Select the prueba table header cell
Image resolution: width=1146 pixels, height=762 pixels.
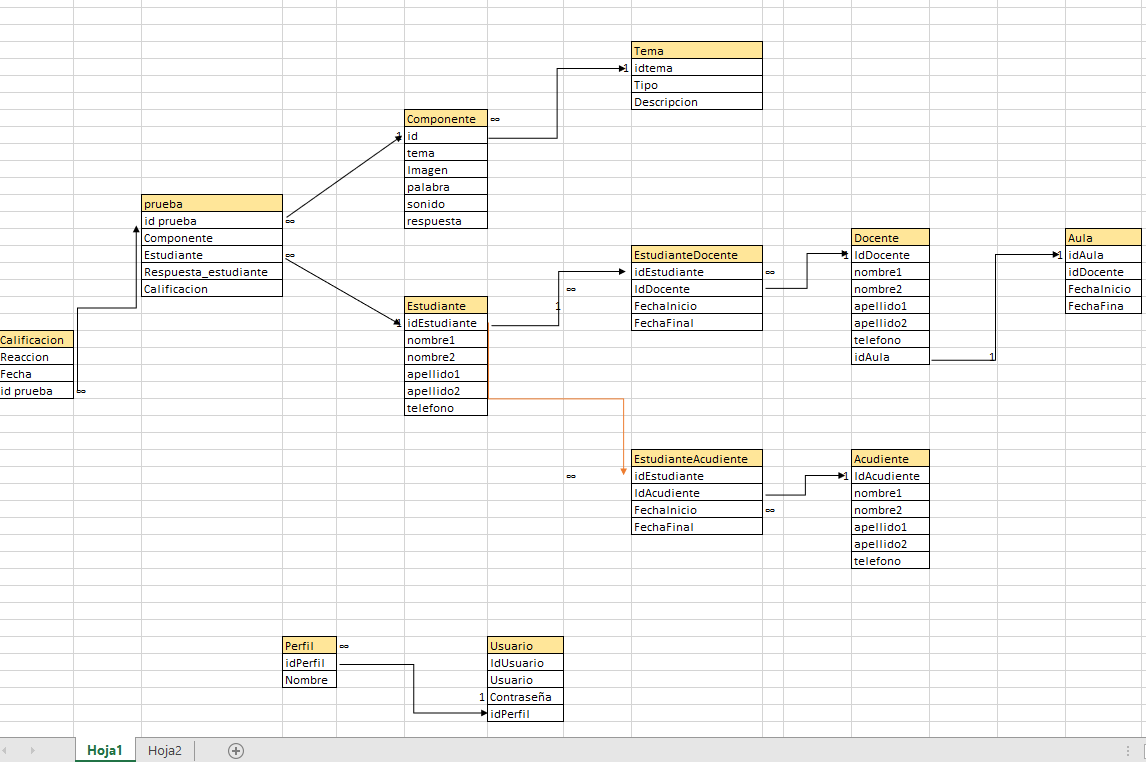[212, 204]
